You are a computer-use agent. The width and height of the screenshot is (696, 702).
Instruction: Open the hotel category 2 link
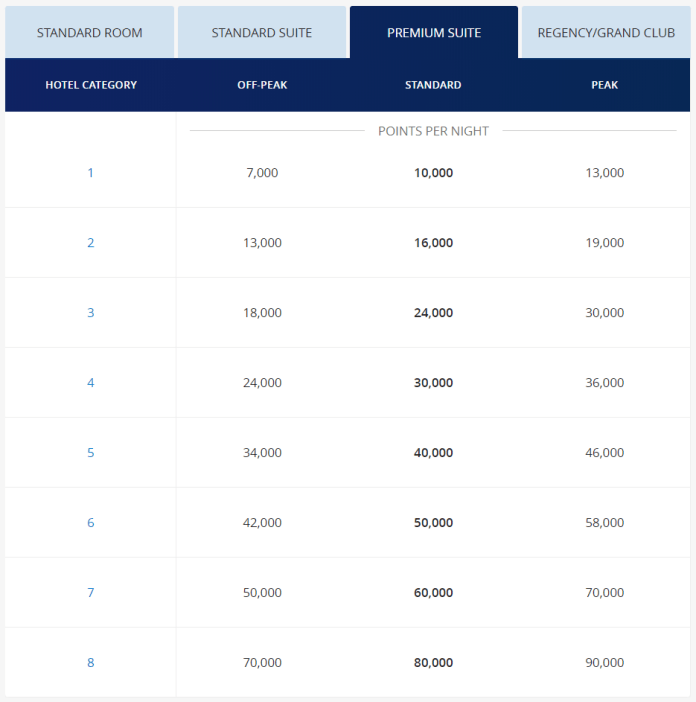coord(90,243)
